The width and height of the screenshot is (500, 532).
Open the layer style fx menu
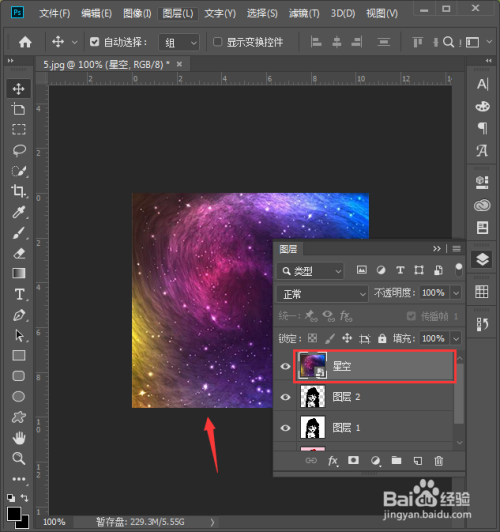click(333, 461)
